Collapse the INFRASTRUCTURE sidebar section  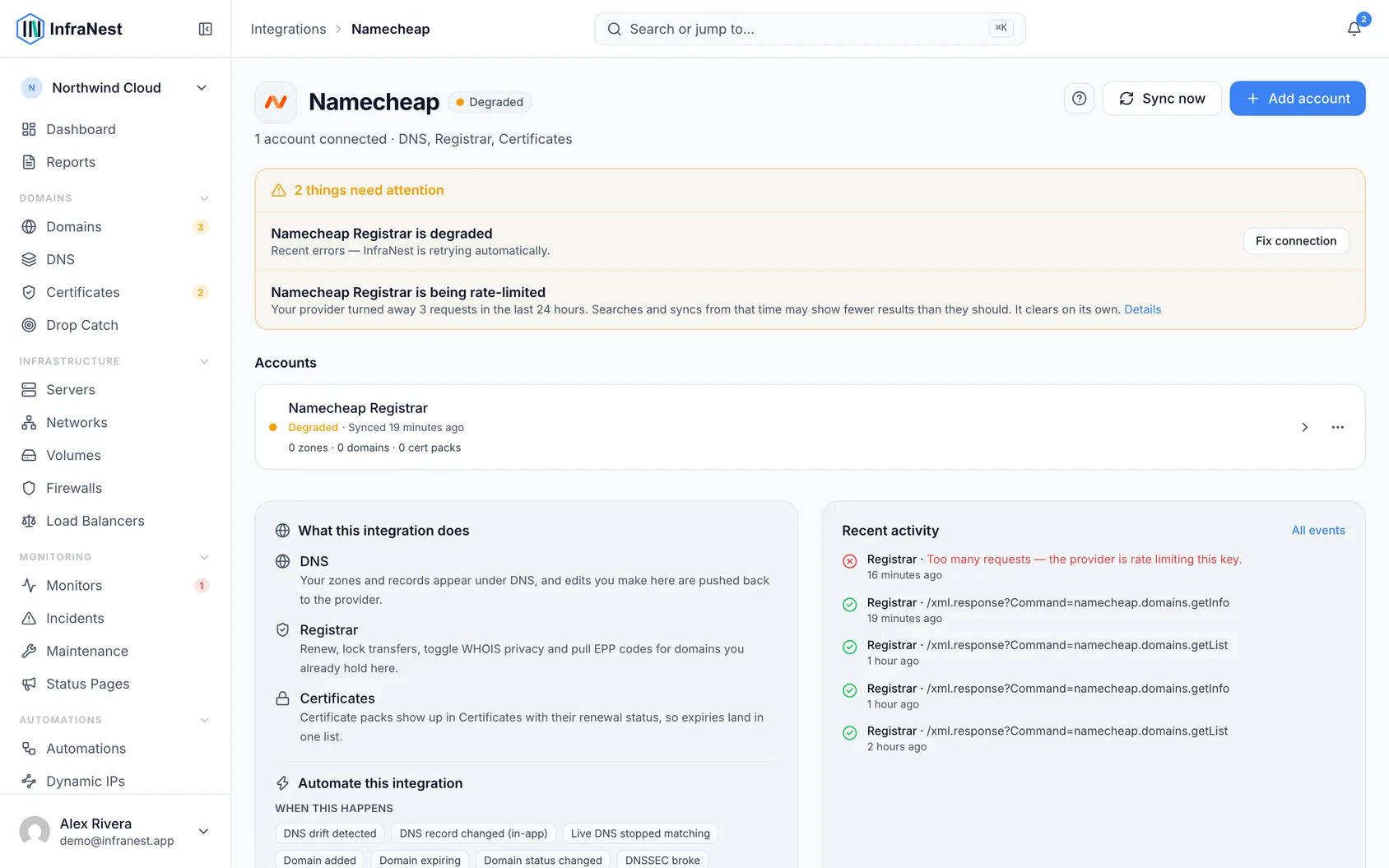(204, 361)
